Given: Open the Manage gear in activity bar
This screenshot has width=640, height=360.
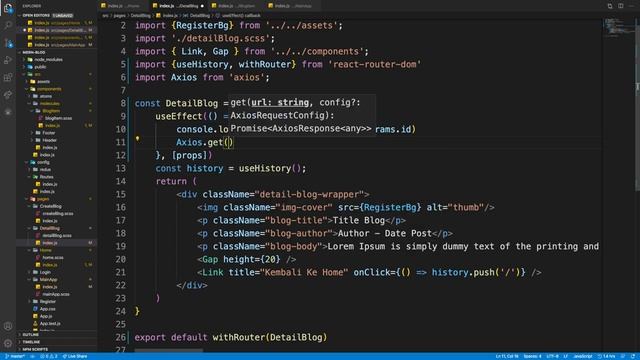Looking at the screenshot, I should (x=8, y=343).
